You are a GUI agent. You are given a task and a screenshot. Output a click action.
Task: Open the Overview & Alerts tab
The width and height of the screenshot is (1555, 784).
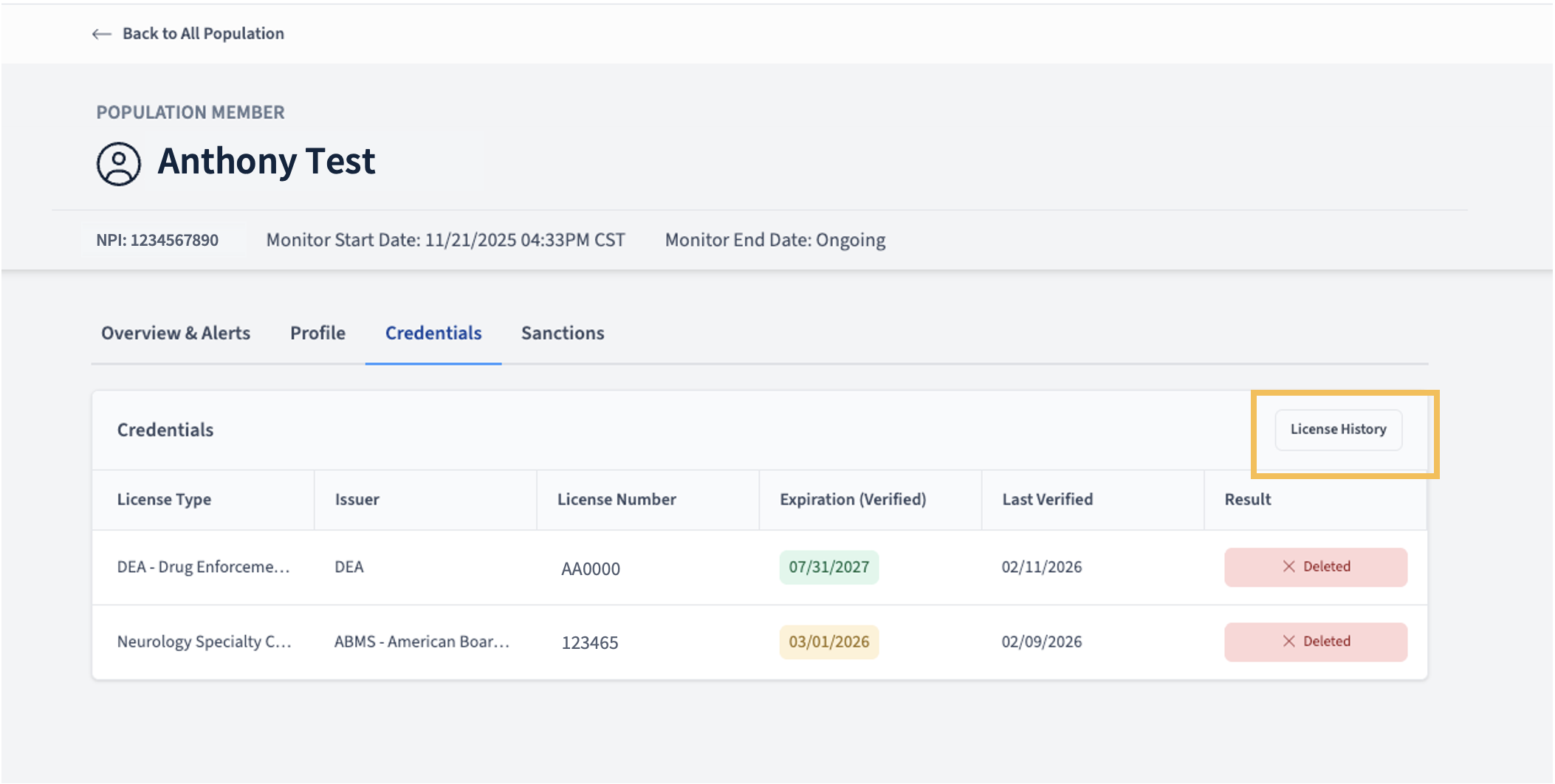[x=176, y=333]
